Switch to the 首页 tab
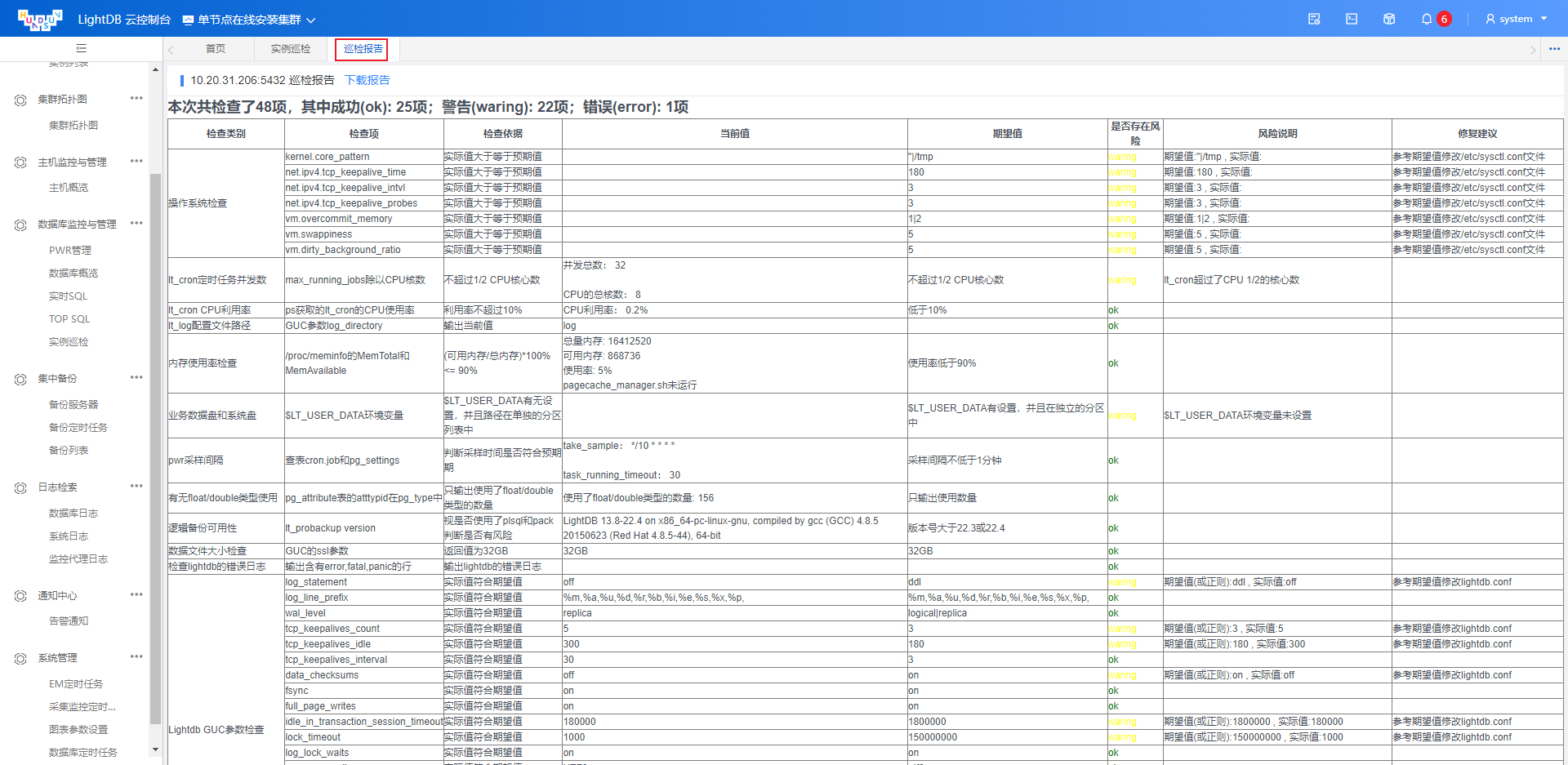Screen dimensions: 1568x765 (216, 49)
